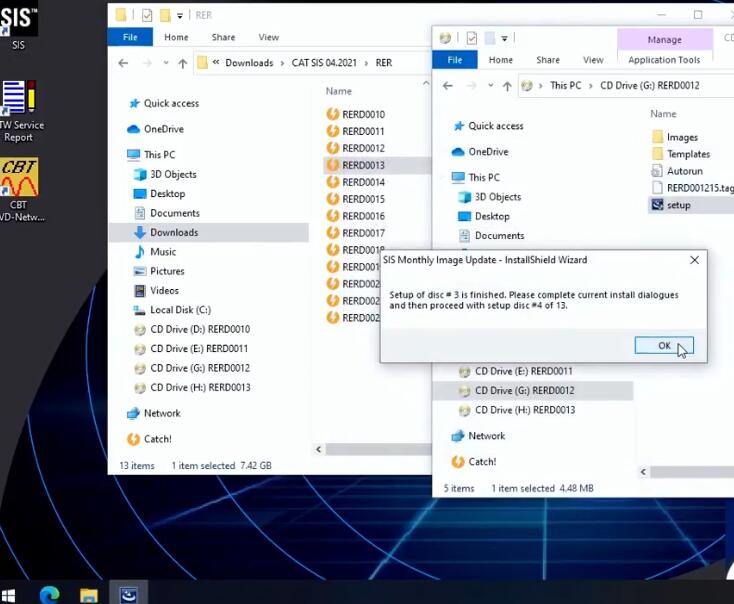Screen dimensions: 734x604
Task: Go back in RER window
Action: [123, 63]
